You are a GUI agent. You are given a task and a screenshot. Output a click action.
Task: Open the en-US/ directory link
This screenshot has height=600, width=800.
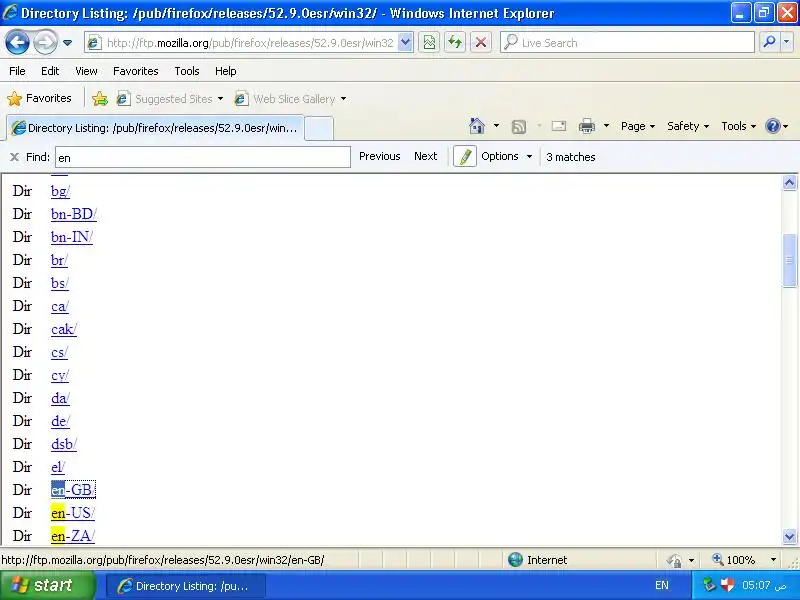(x=73, y=513)
